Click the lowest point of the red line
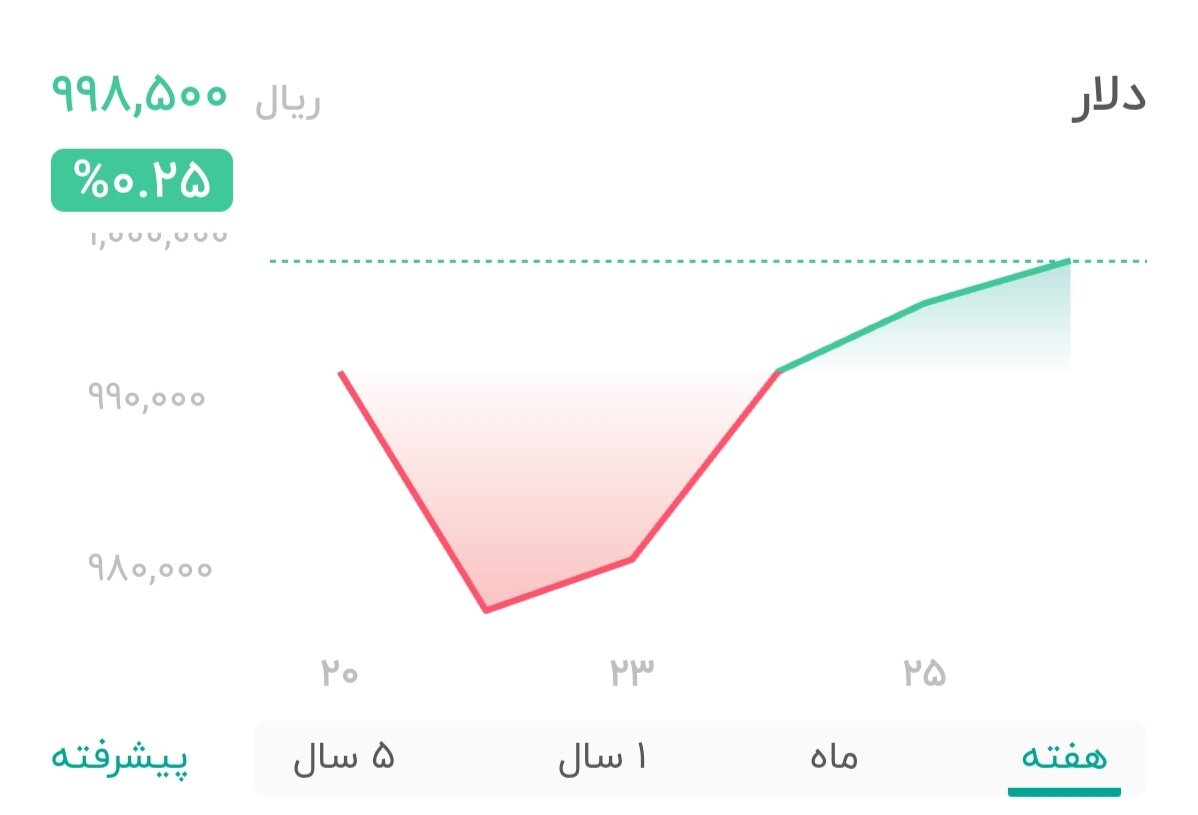Screen dimensions: 1198x815 487,608
